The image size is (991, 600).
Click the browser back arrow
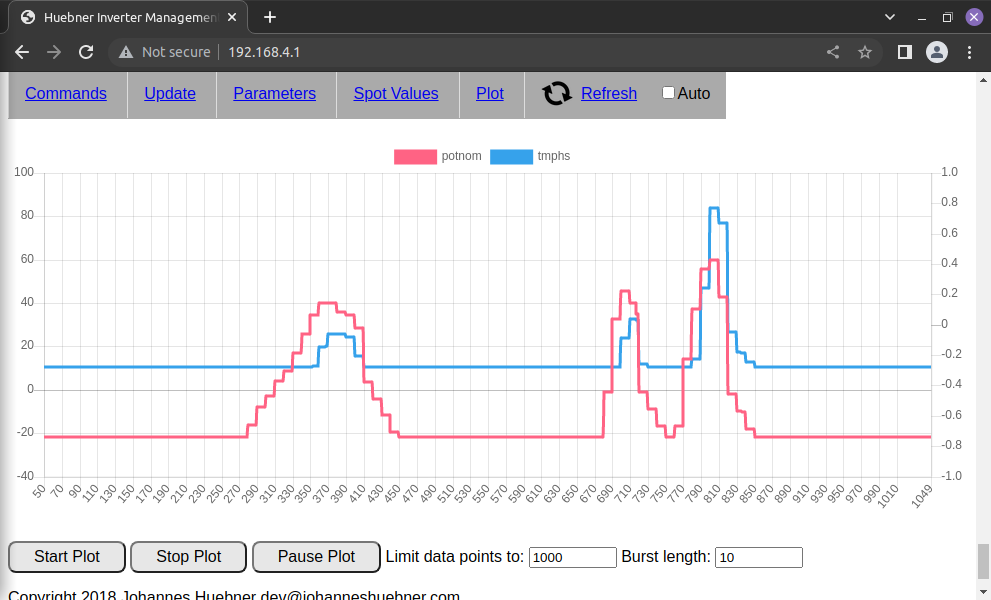point(22,52)
